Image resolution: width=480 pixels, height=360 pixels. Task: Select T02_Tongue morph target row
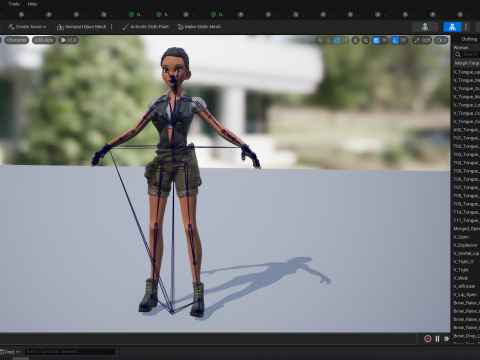(x=466, y=146)
